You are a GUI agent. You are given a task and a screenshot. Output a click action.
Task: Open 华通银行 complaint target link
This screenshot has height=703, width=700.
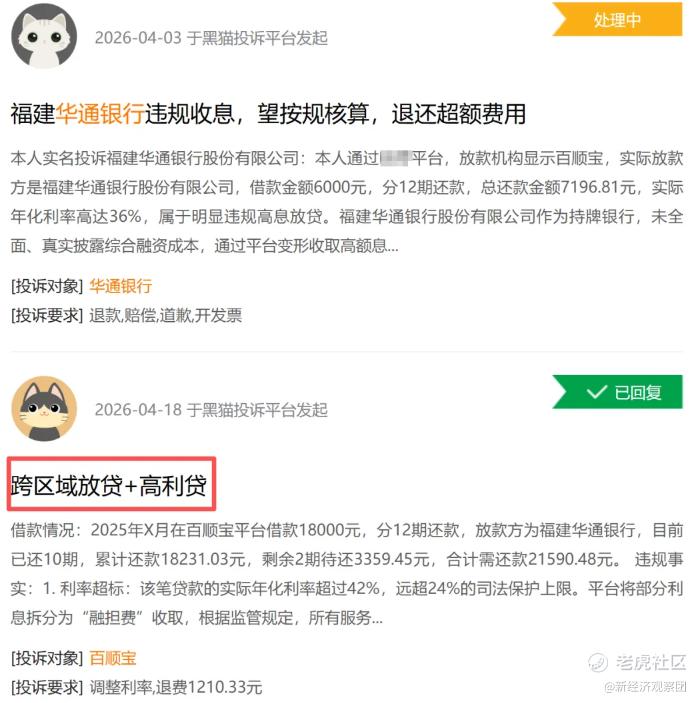(121, 286)
